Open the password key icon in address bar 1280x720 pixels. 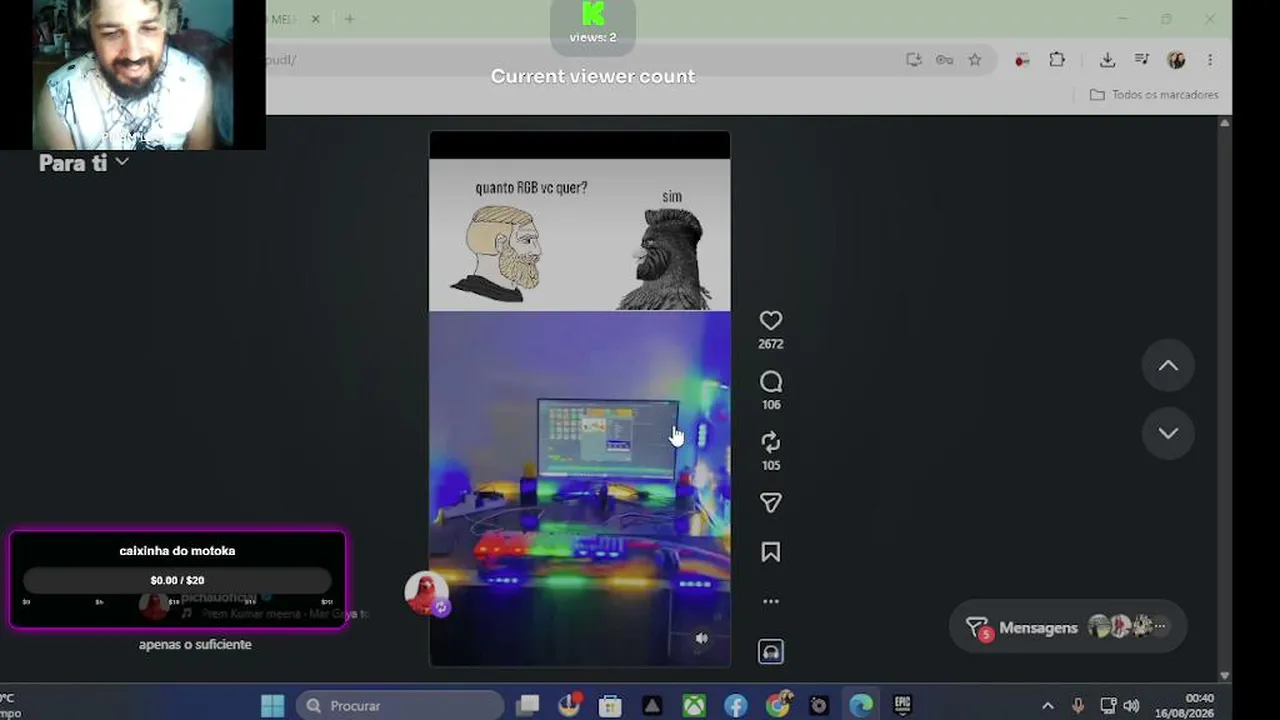pos(944,60)
